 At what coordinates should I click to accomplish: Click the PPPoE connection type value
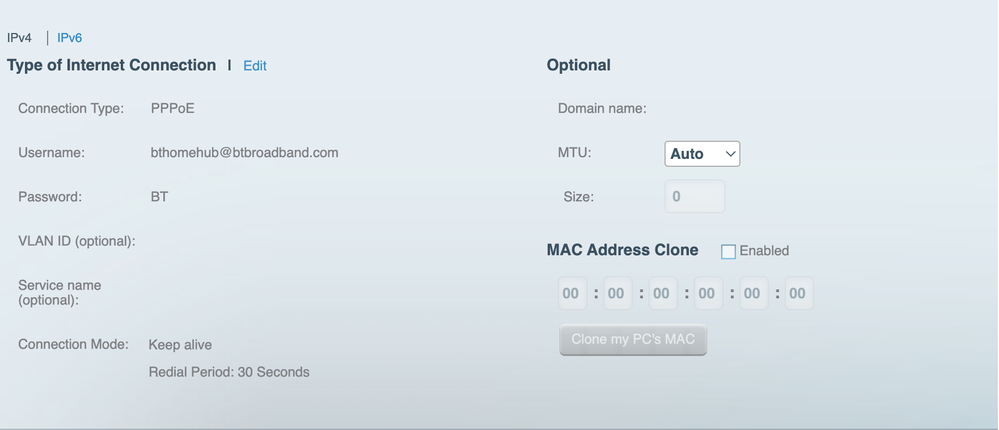click(x=172, y=109)
